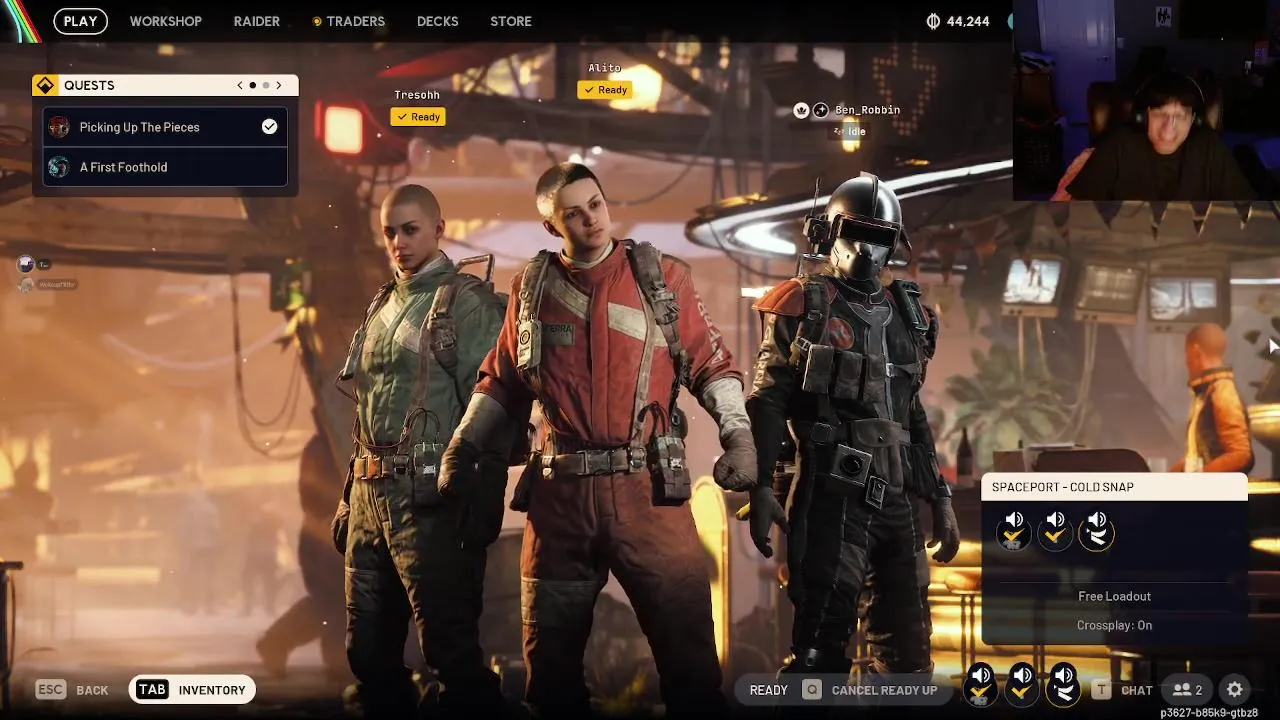The height and width of the screenshot is (720, 1280).
Task: Open the Chat button
Action: 1123,690
